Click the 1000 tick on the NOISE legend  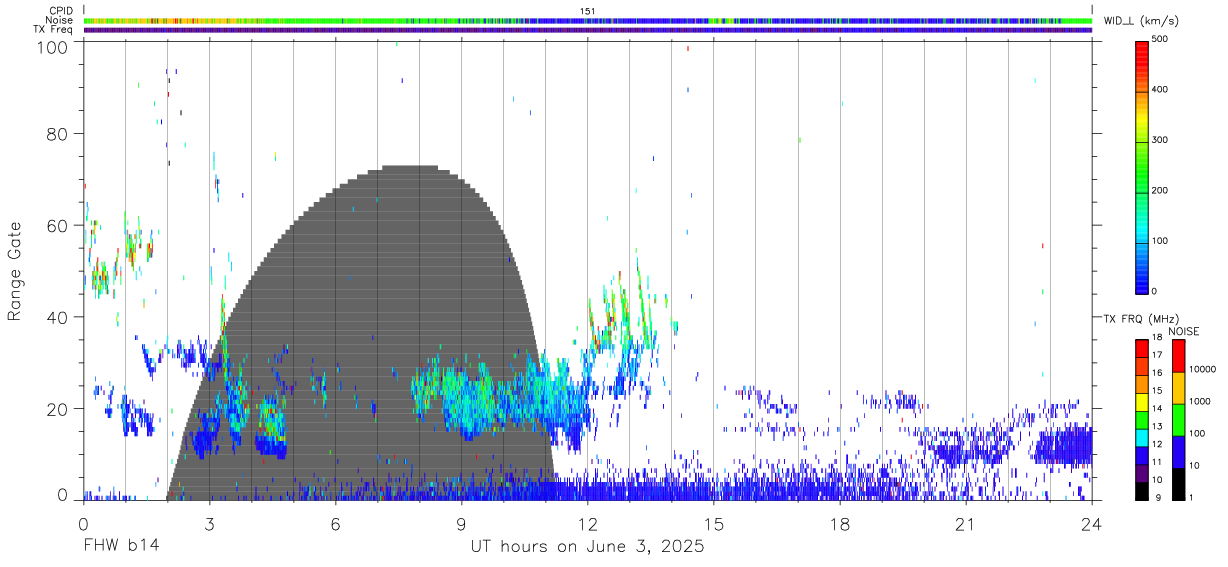[1201, 401]
